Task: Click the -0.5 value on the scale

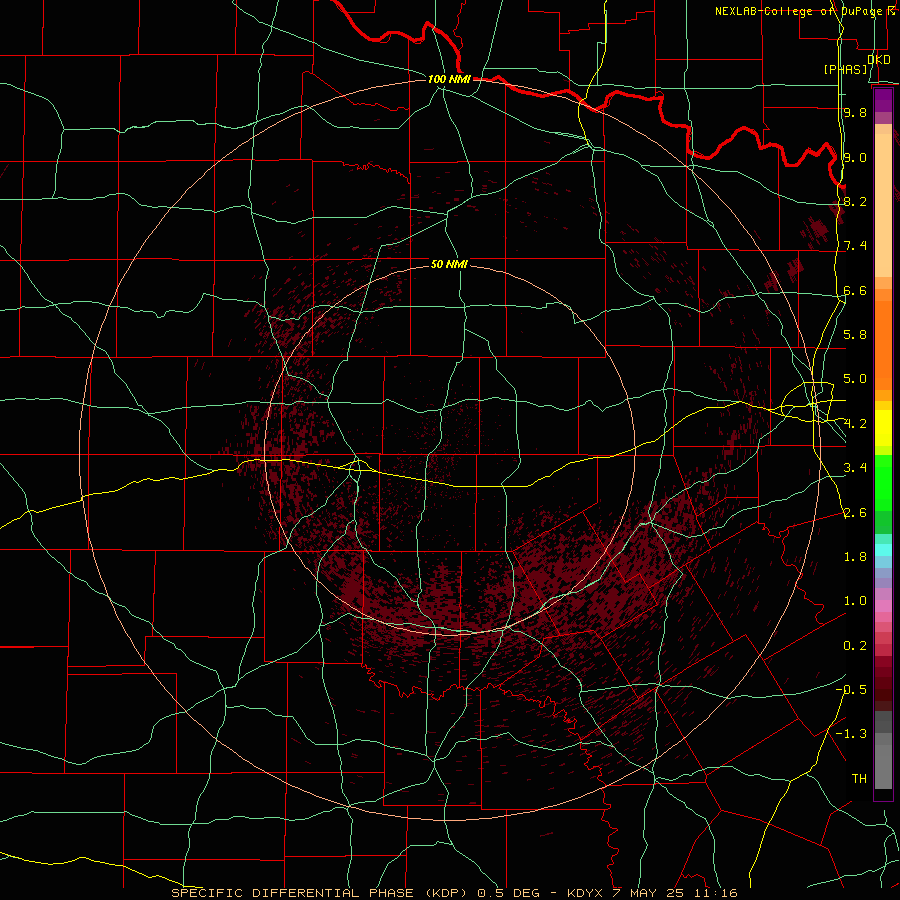Action: coord(851,690)
